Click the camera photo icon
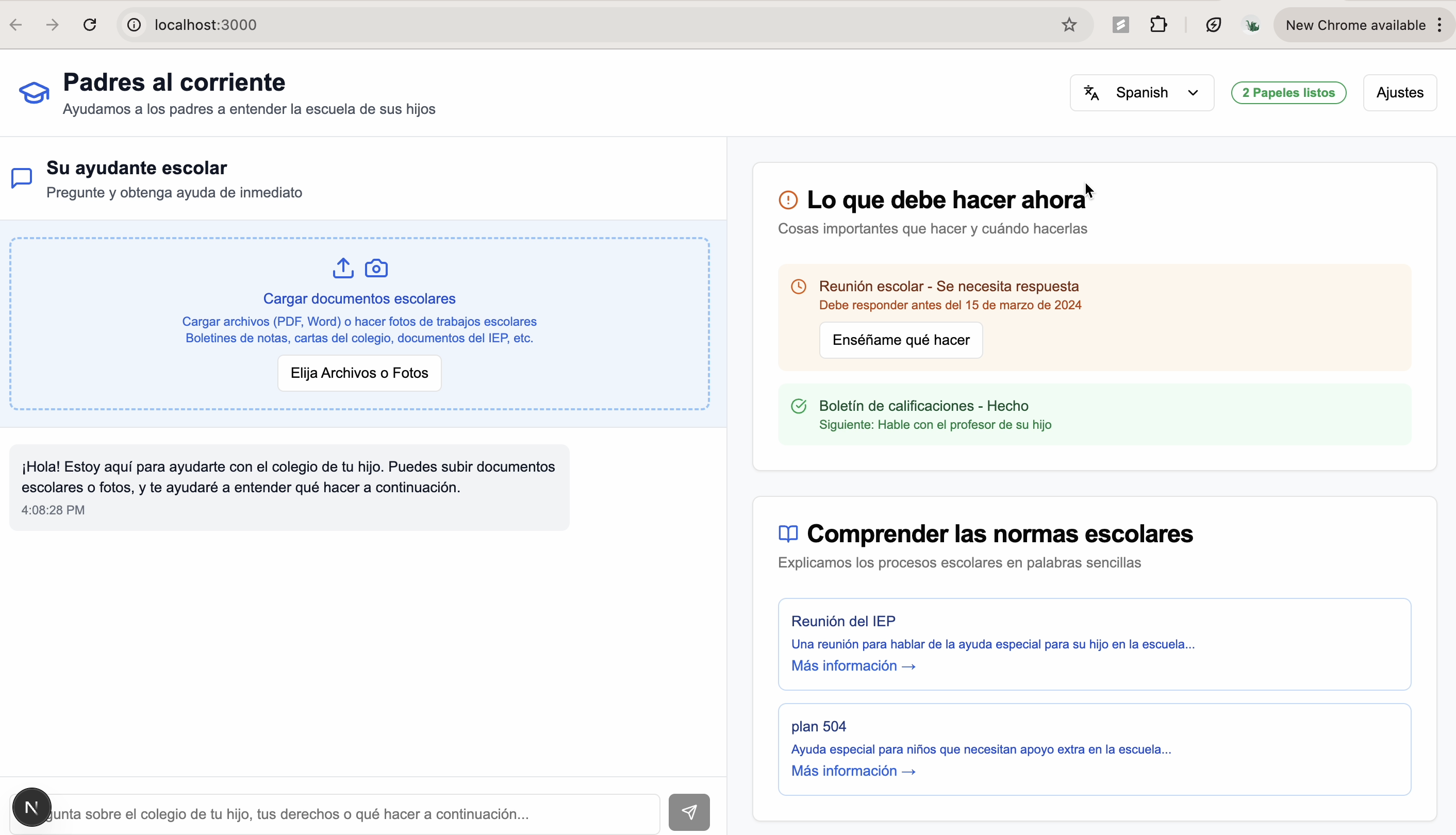This screenshot has width=1456, height=835. (376, 268)
